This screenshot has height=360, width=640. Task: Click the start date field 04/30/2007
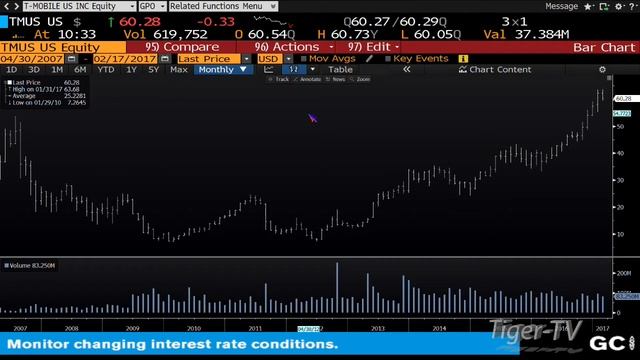click(31, 59)
